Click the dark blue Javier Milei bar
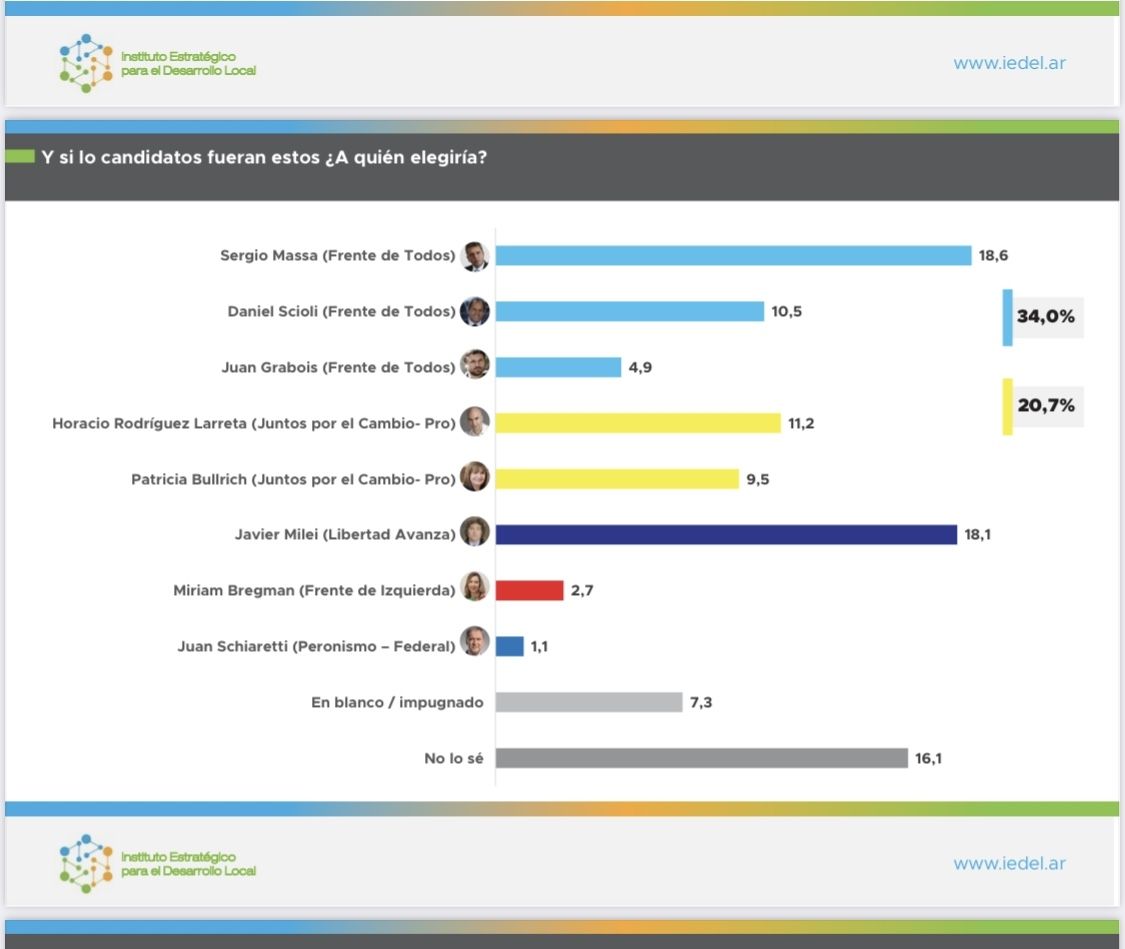Screen dimensions: 1125x949 (x=726, y=535)
